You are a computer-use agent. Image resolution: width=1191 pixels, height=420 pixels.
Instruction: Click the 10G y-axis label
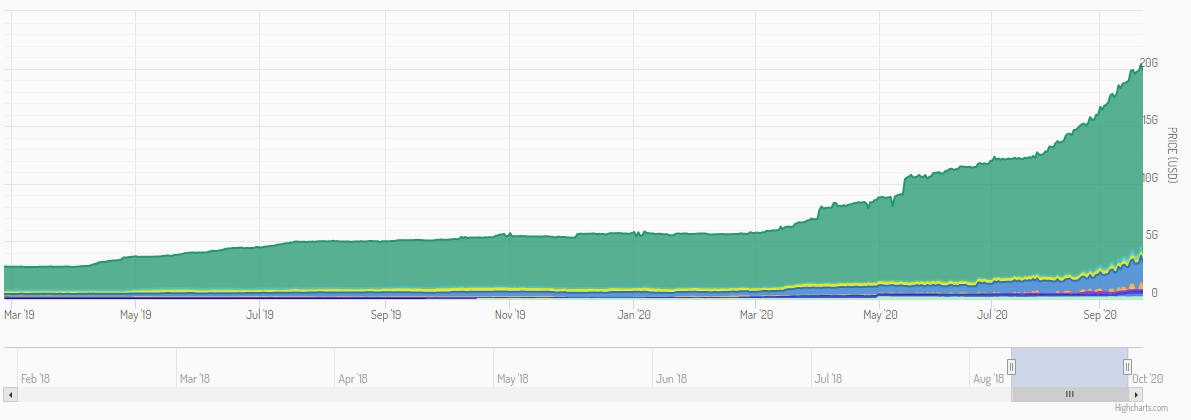pyautogui.click(x=1149, y=178)
